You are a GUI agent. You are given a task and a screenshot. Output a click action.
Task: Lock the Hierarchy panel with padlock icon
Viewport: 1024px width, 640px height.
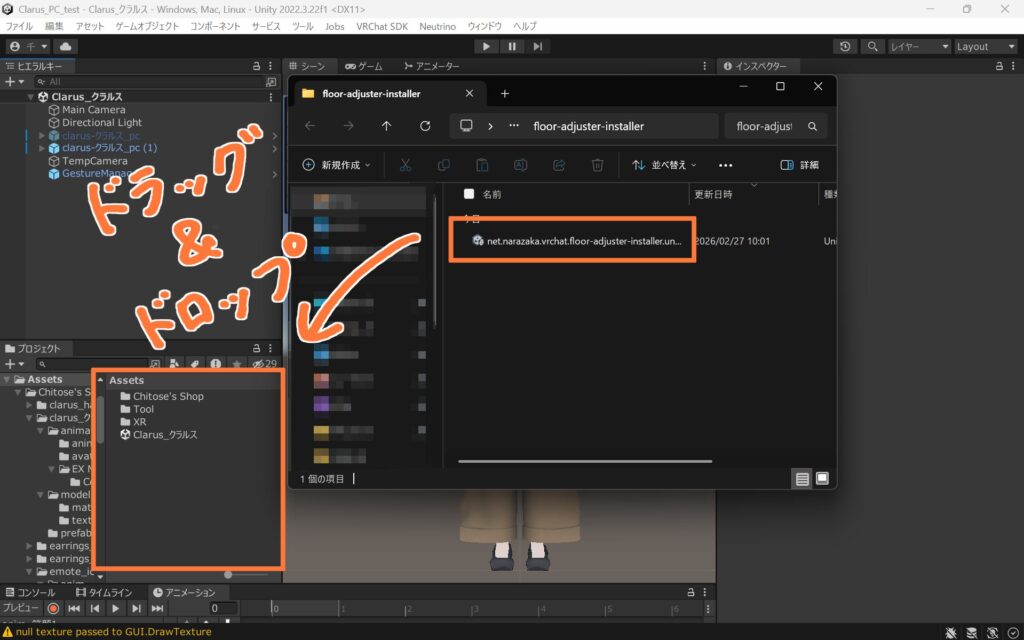click(x=258, y=66)
